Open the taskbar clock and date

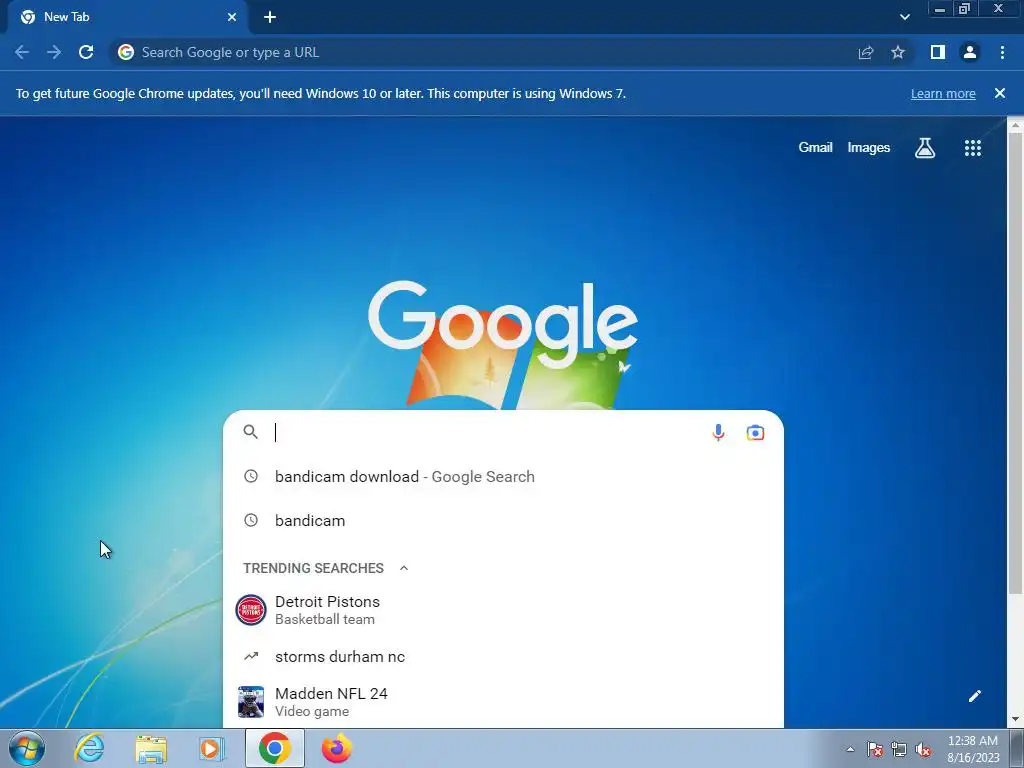pos(973,749)
